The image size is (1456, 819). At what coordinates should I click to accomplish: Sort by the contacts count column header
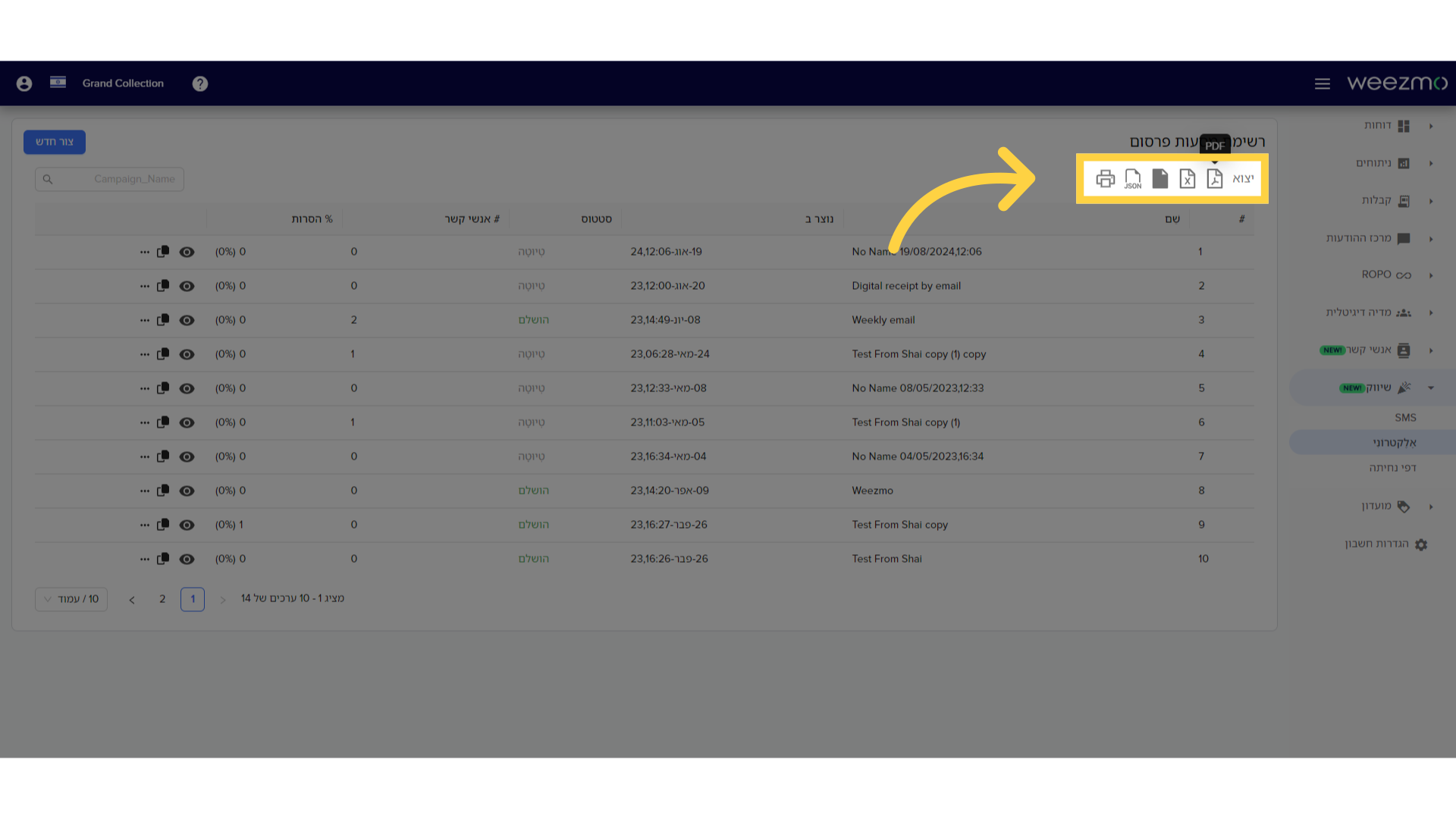pos(472,219)
